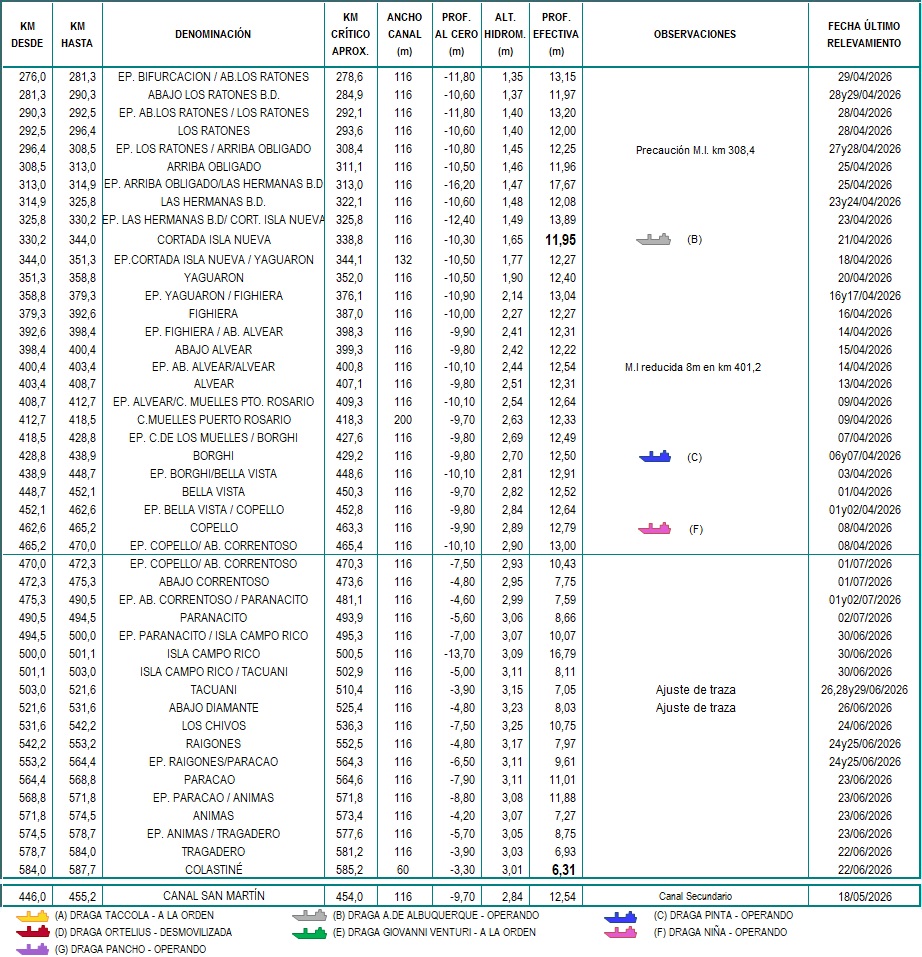
Task: Click the OBSERVACIONES column header
Action: point(695,34)
